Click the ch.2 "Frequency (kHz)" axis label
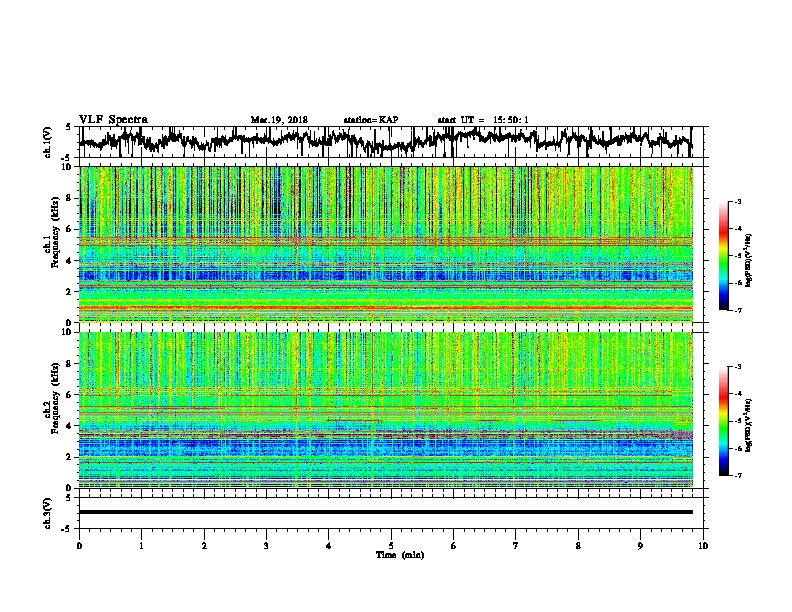792x612 pixels. click(55, 398)
